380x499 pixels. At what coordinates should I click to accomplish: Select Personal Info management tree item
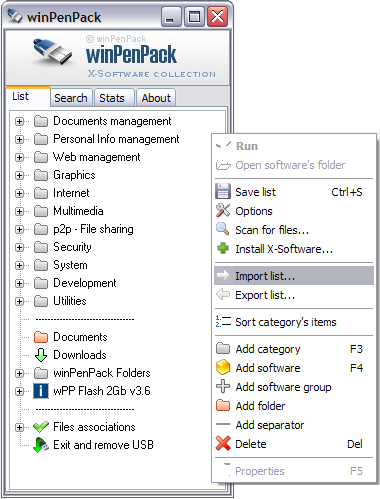tap(116, 139)
